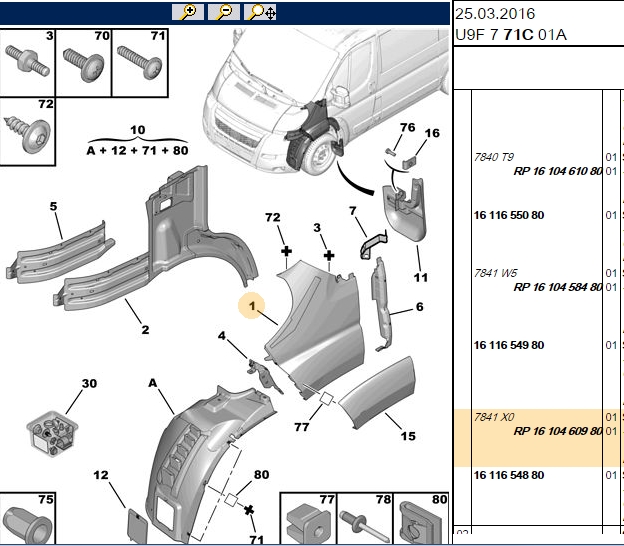Viewport: 624px width, 546px height.
Task: Click part number RP 16 104 584 80
Action: (x=558, y=287)
